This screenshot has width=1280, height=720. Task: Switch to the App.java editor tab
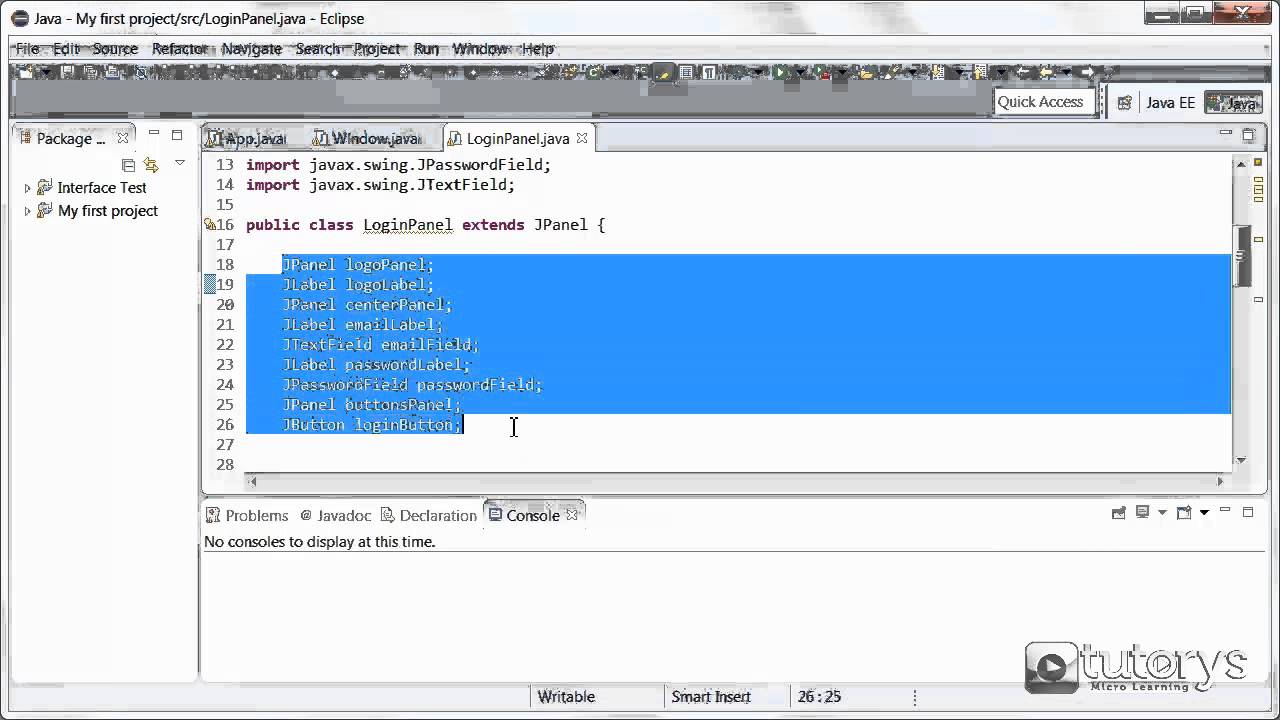246,138
